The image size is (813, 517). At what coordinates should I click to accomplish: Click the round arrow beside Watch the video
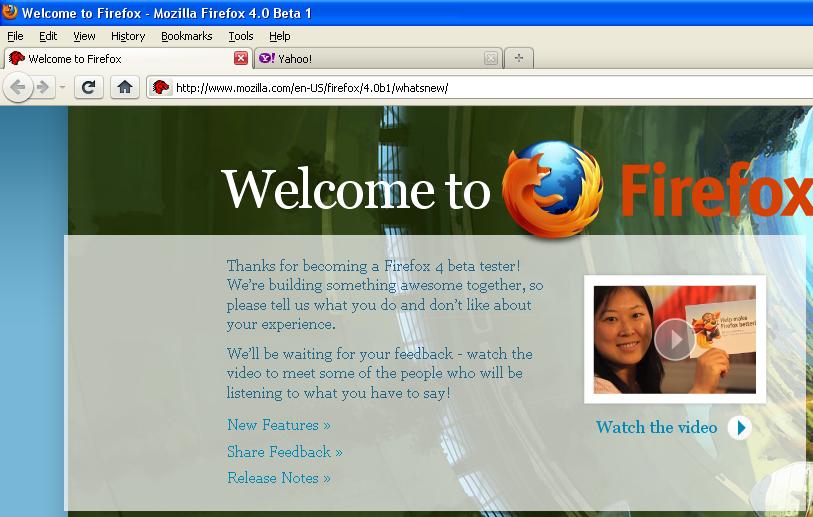[x=740, y=428]
